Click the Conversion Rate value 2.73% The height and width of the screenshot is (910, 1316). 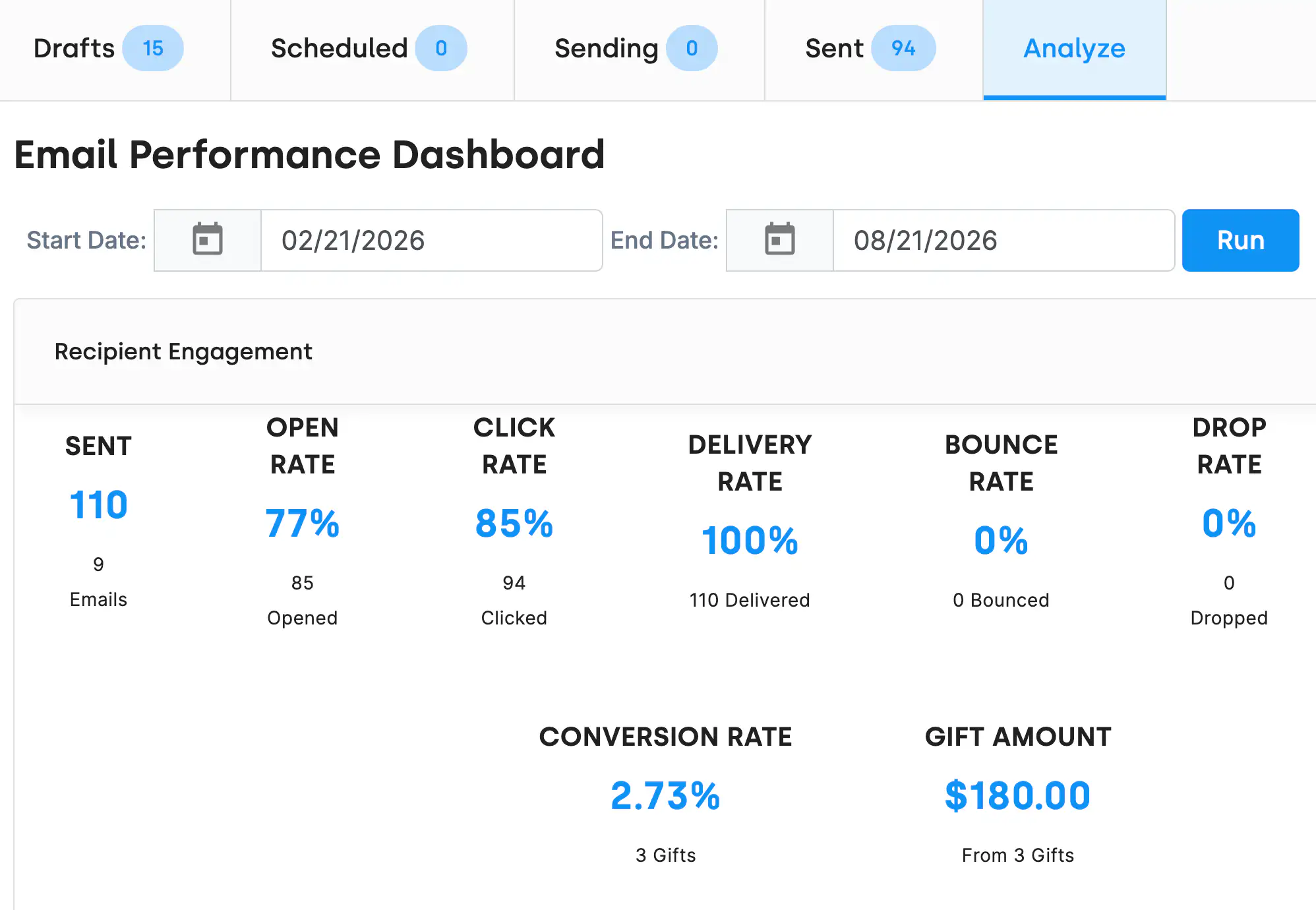tap(665, 796)
